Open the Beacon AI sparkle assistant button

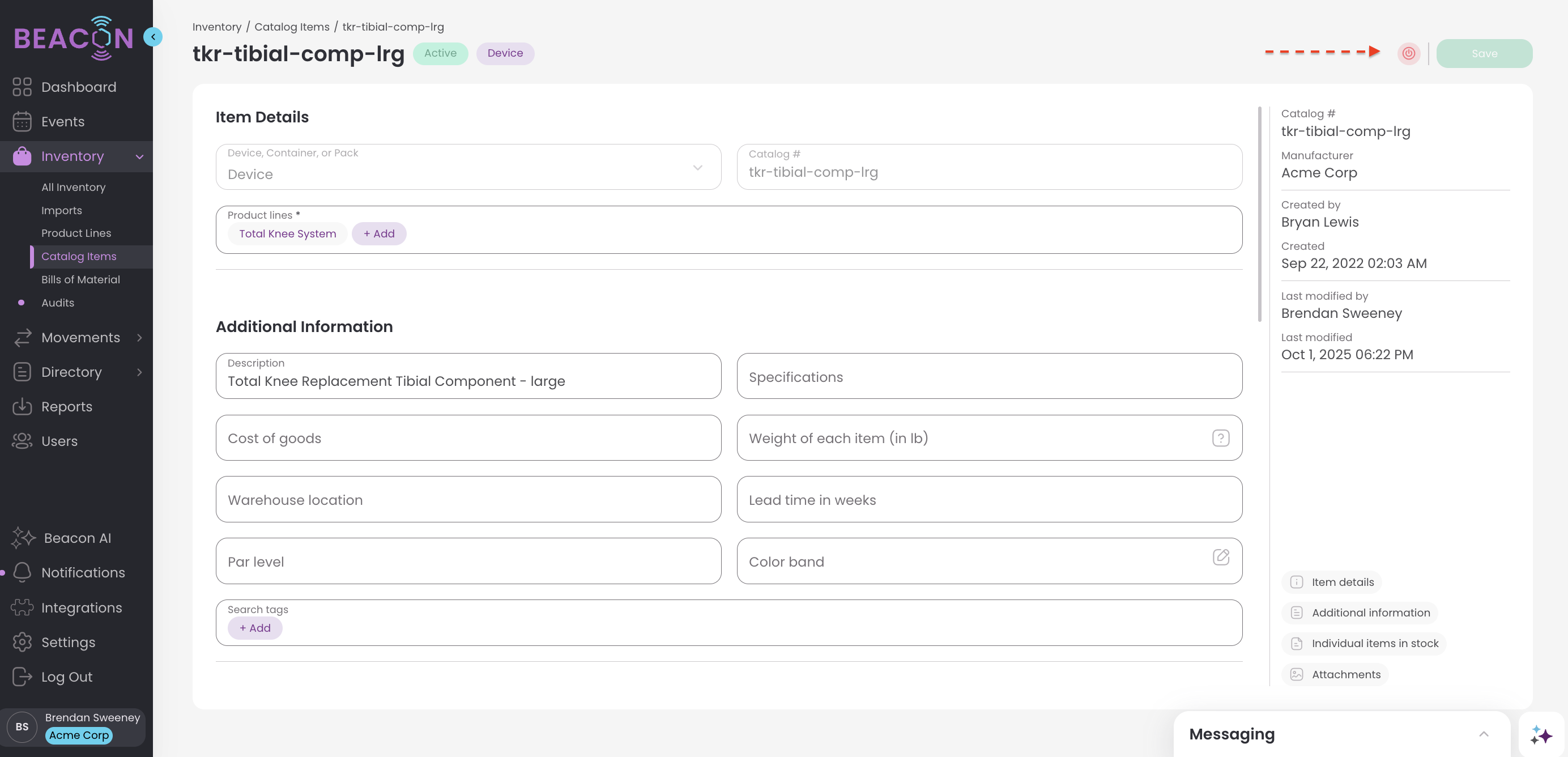1541,735
